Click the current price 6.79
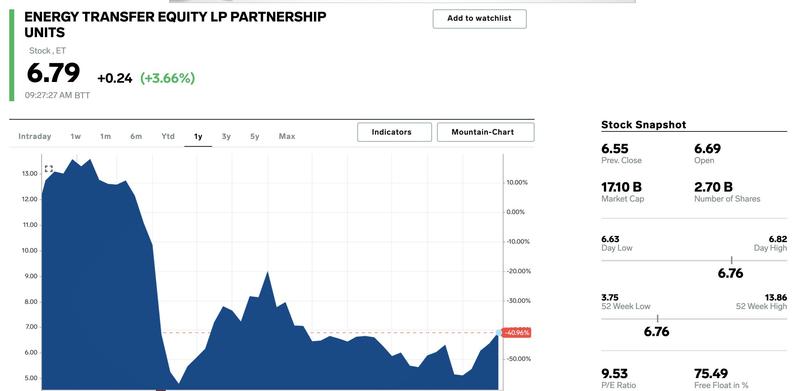 tap(54, 72)
